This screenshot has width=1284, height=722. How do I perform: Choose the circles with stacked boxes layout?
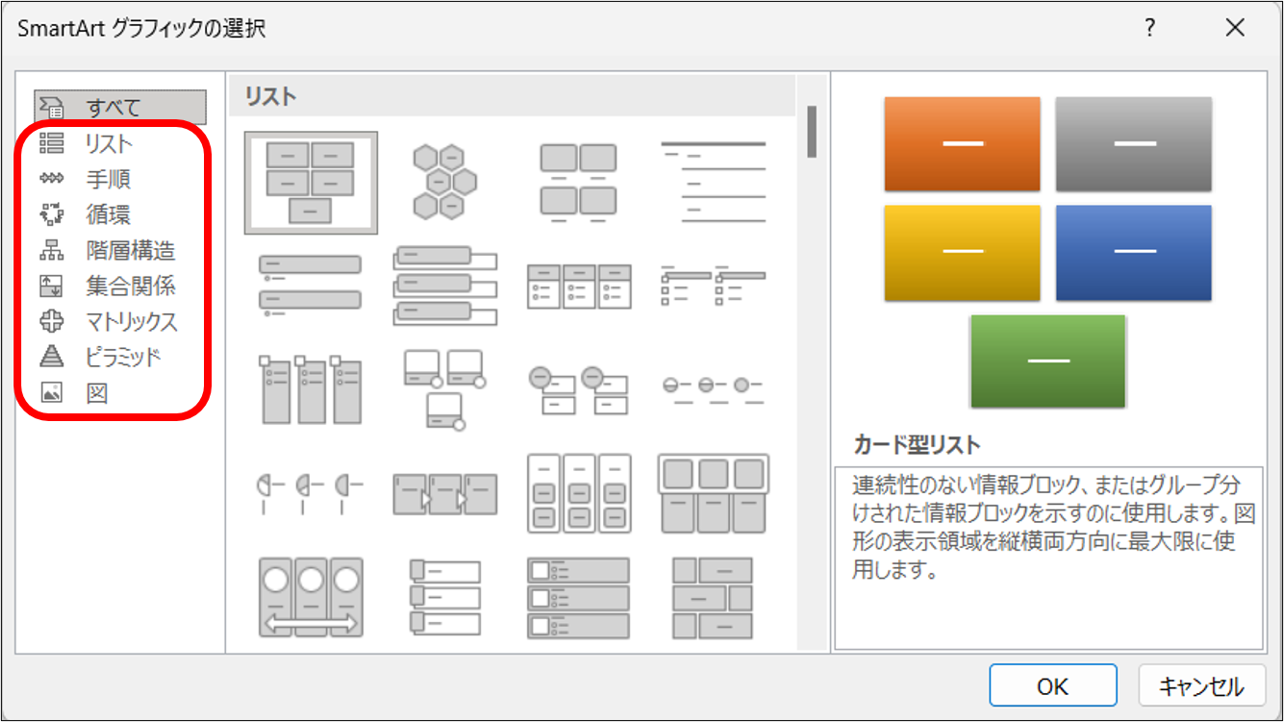point(578,389)
